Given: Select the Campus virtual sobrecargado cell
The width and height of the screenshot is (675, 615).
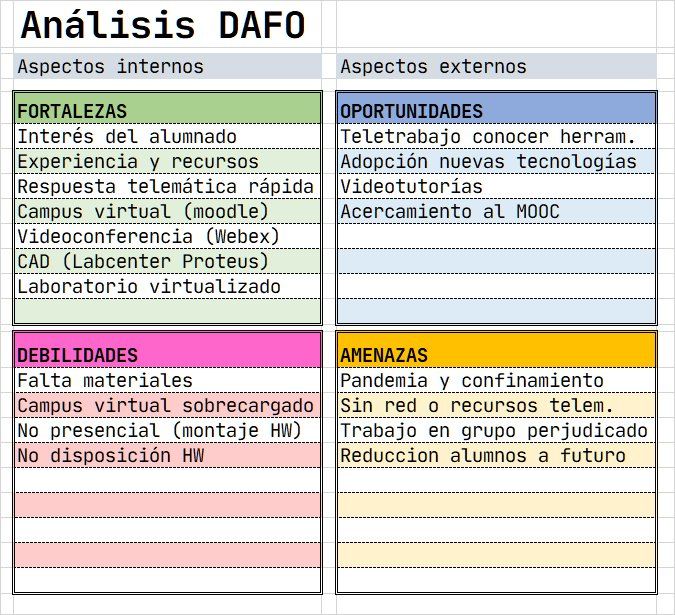Looking at the screenshot, I should tap(167, 405).
